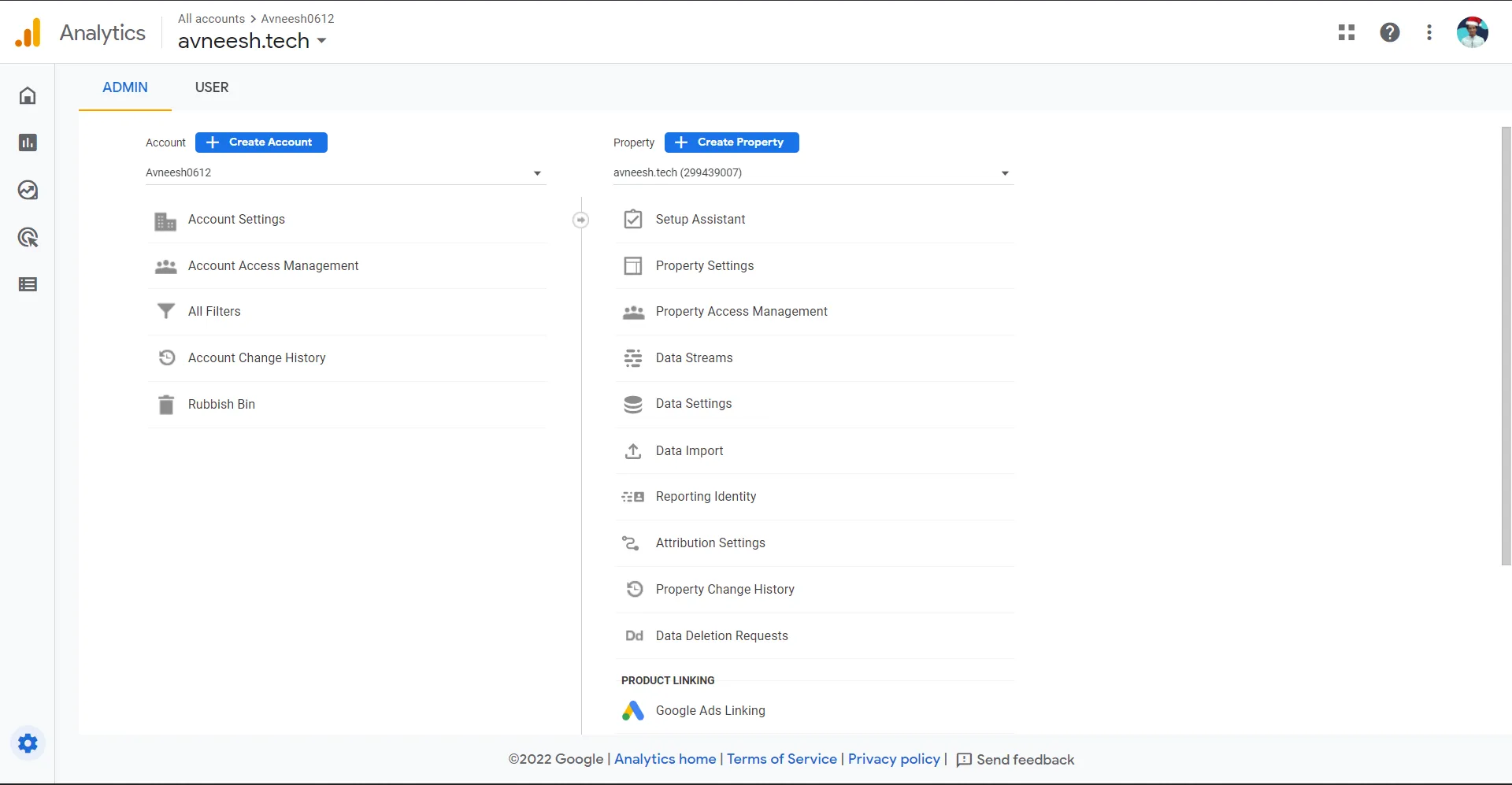Click the Account Access Management people icon
The width and height of the screenshot is (1512, 785).
165,267
